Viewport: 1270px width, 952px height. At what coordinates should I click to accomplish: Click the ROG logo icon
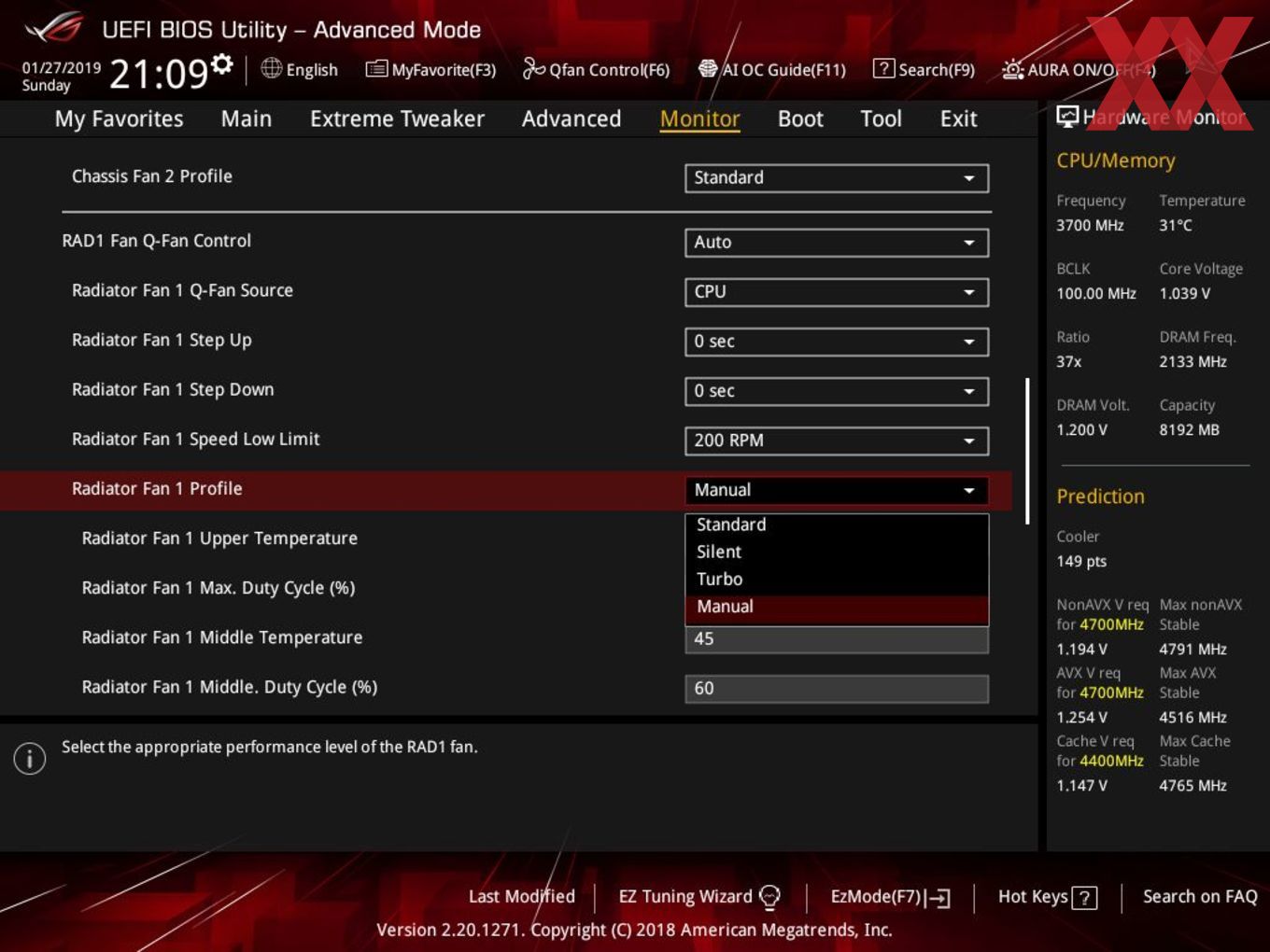click(x=54, y=28)
